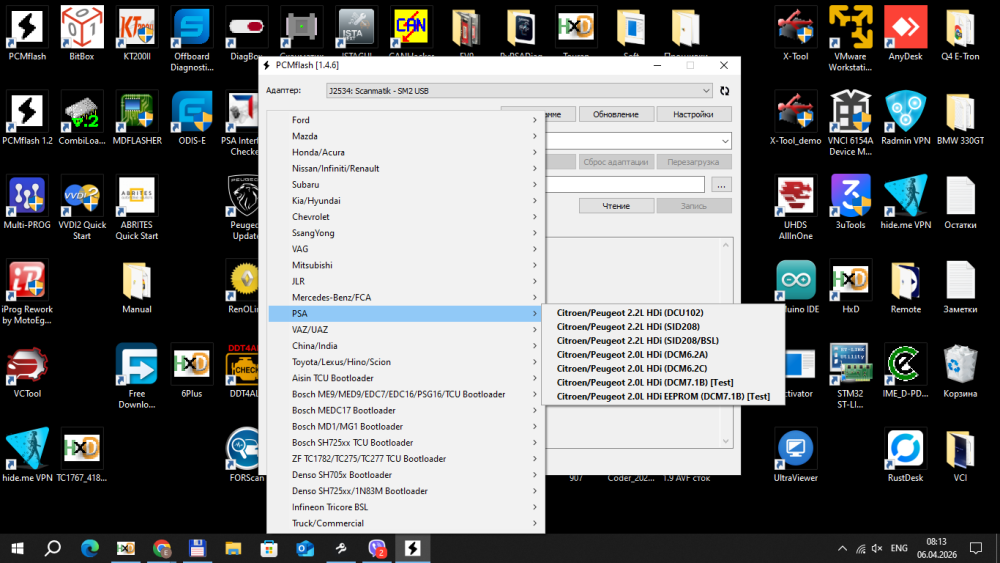The height and width of the screenshot is (563, 1000).
Task: Open the 6Plus desktop icon
Action: (x=191, y=371)
